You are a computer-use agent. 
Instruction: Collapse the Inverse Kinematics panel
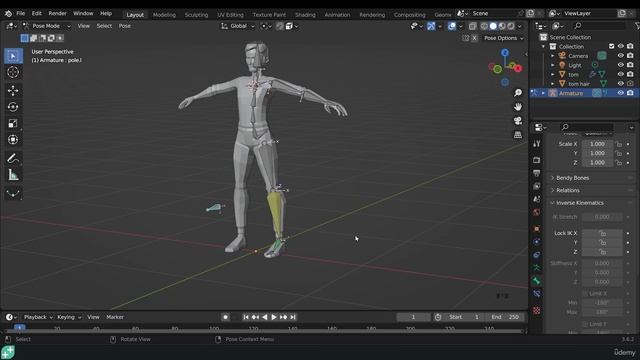pos(580,203)
